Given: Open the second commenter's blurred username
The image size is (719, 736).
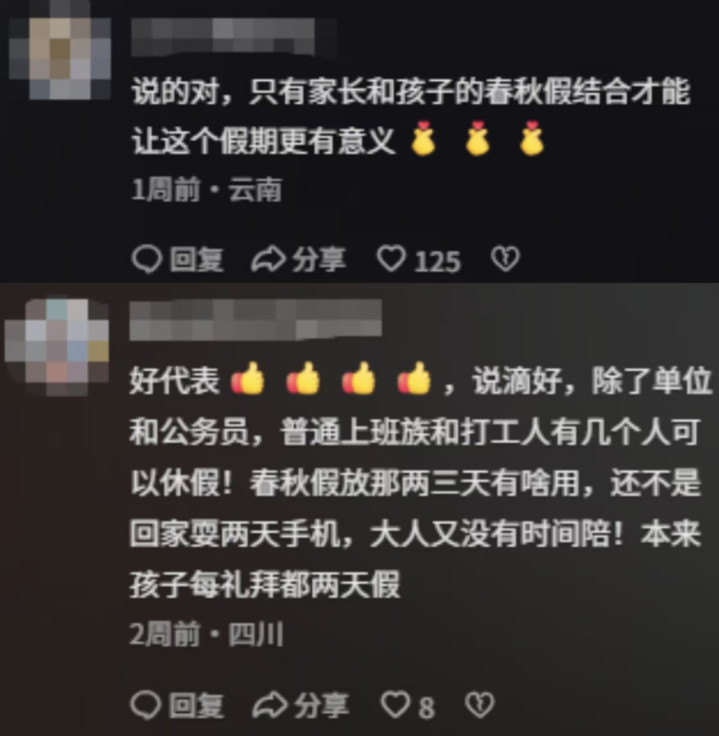Looking at the screenshot, I should coord(255,320).
